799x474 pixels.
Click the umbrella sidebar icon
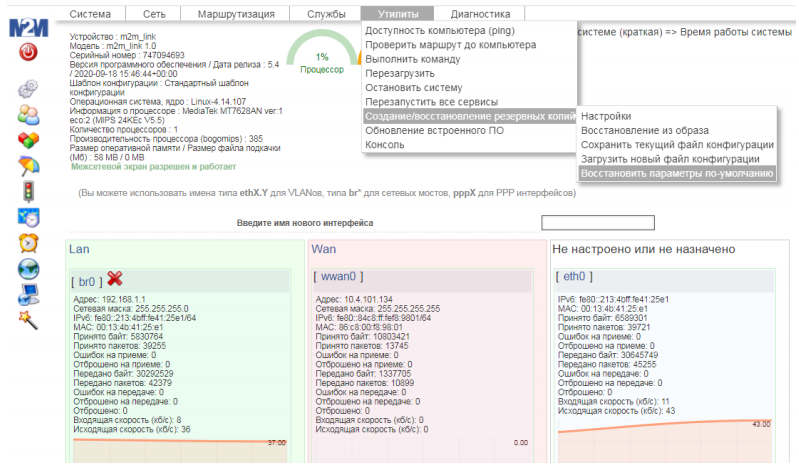28,165
